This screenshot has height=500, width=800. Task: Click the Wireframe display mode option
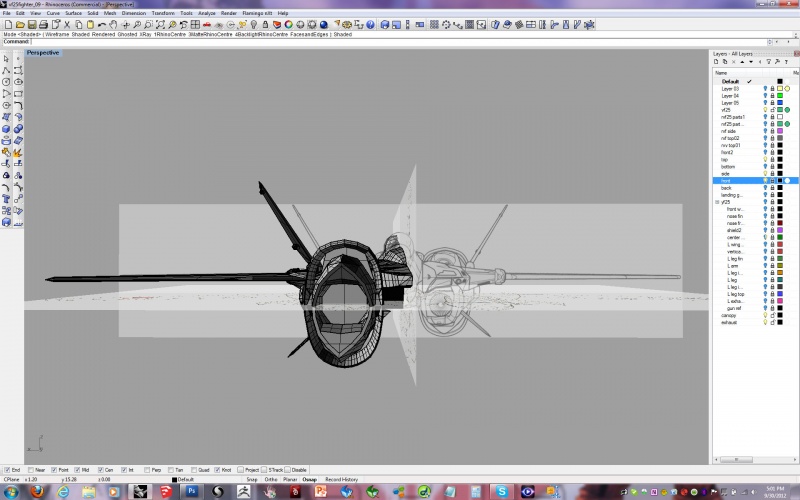(57, 35)
